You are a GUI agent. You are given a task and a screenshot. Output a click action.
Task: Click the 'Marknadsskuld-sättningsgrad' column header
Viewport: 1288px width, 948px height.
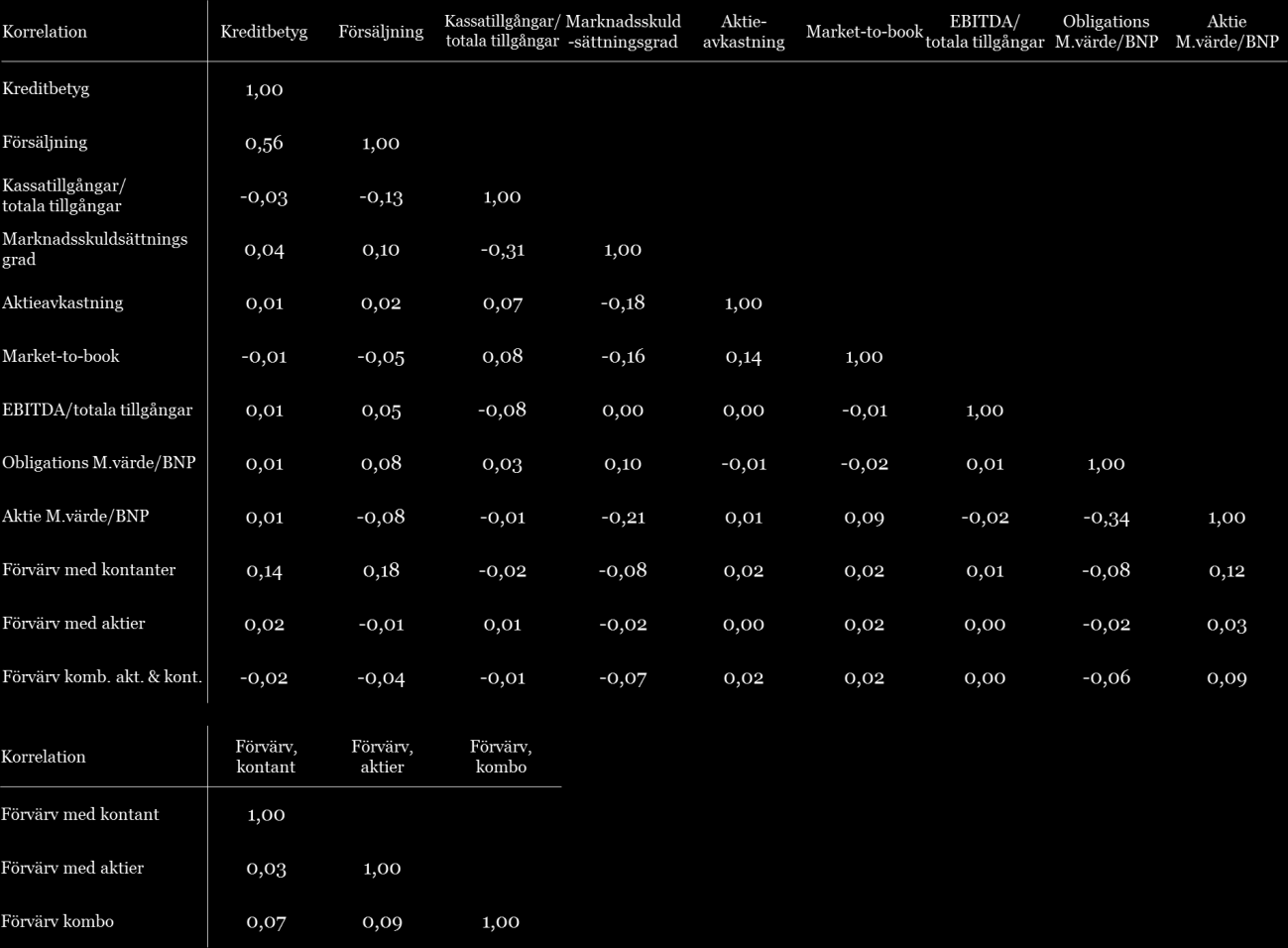point(623,32)
